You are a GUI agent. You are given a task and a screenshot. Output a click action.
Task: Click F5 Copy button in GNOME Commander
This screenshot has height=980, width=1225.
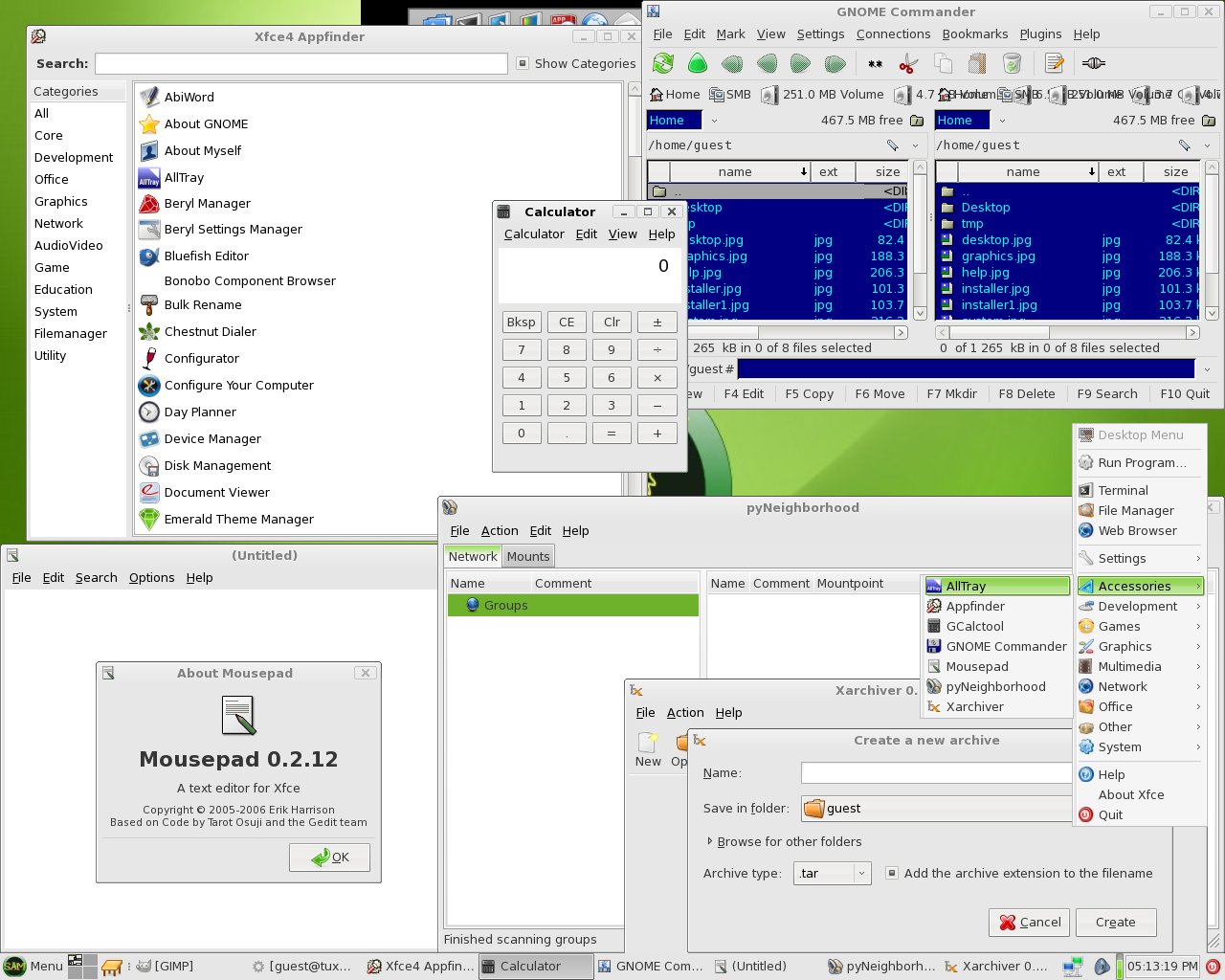coord(809,393)
